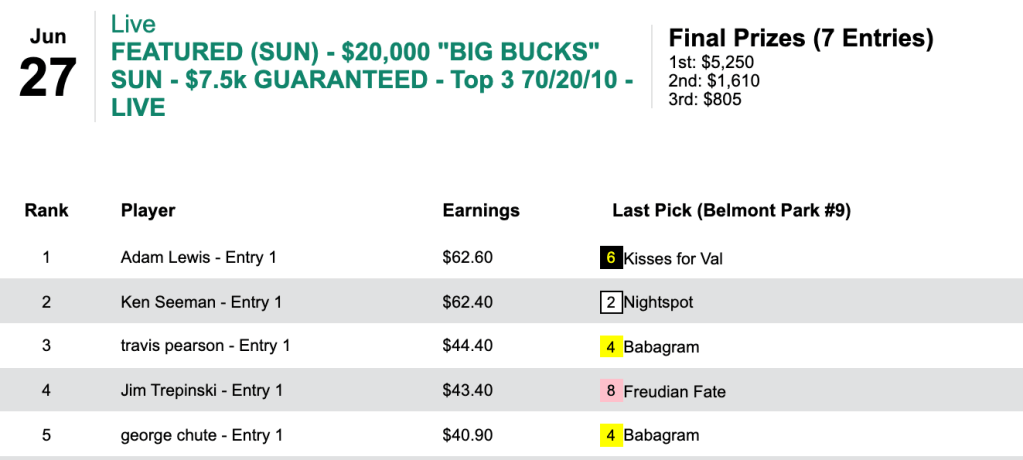The width and height of the screenshot is (1023, 460).
Task: Click the Live status label
Action: coord(134,23)
